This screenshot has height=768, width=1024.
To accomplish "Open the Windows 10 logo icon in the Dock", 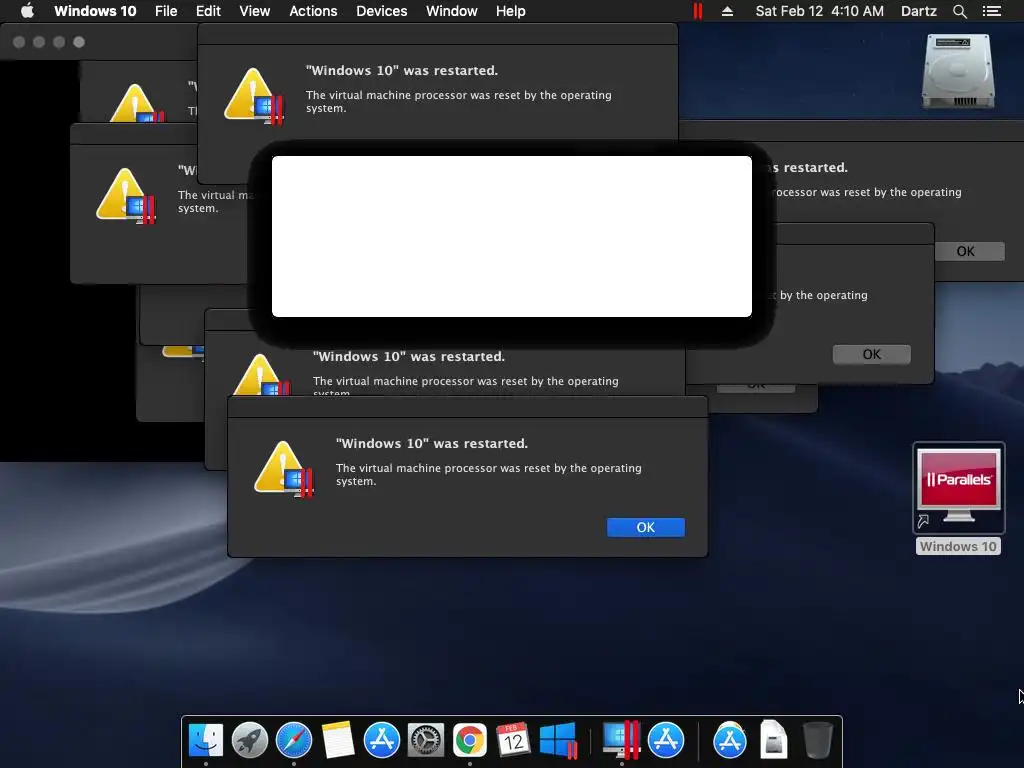I will click(x=558, y=740).
